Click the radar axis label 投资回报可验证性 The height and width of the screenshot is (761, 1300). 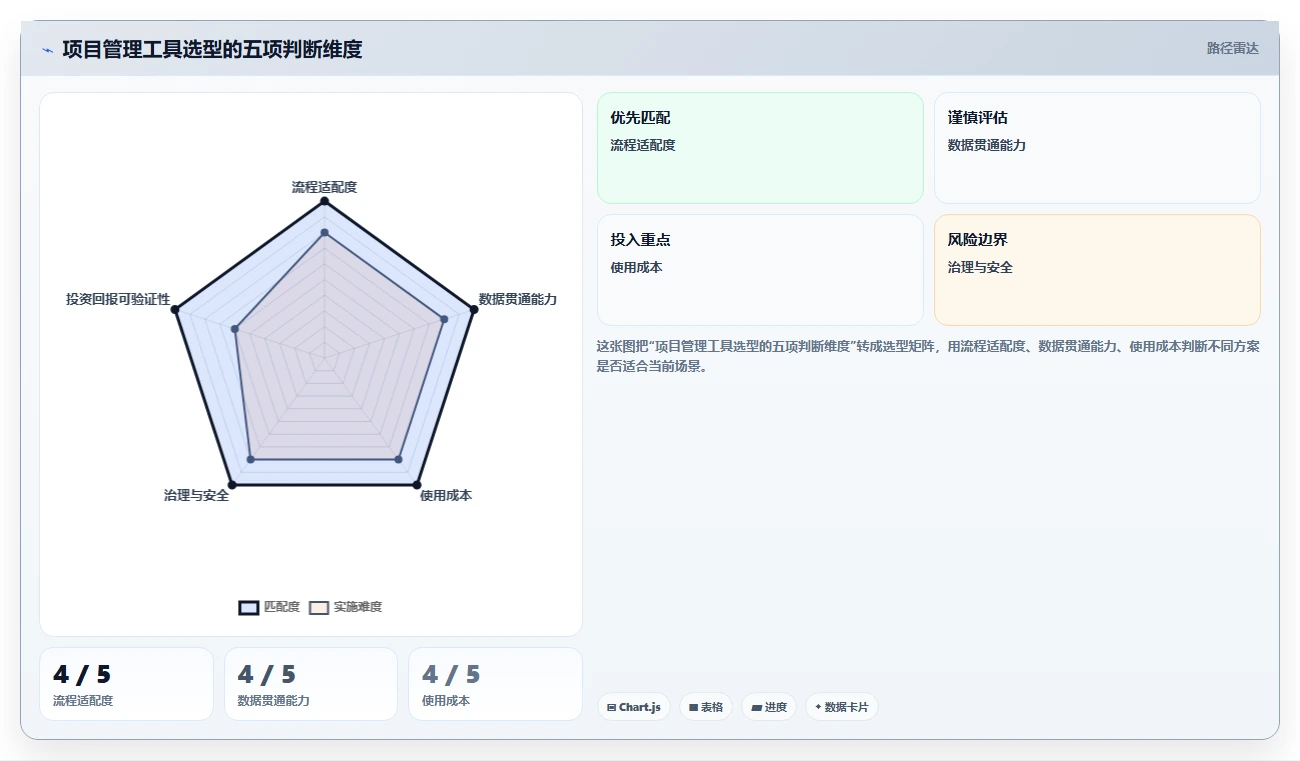point(119,299)
